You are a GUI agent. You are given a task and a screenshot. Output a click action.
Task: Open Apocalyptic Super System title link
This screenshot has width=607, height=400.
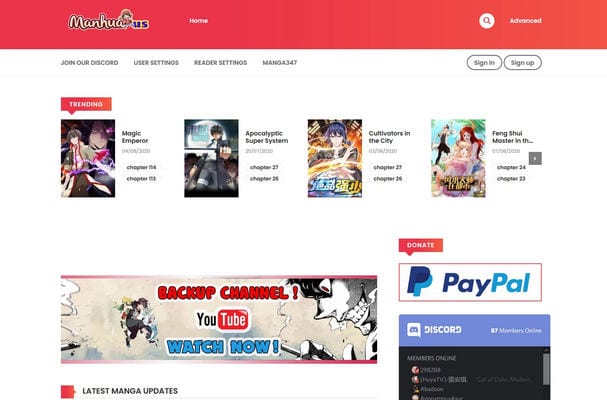(267, 137)
